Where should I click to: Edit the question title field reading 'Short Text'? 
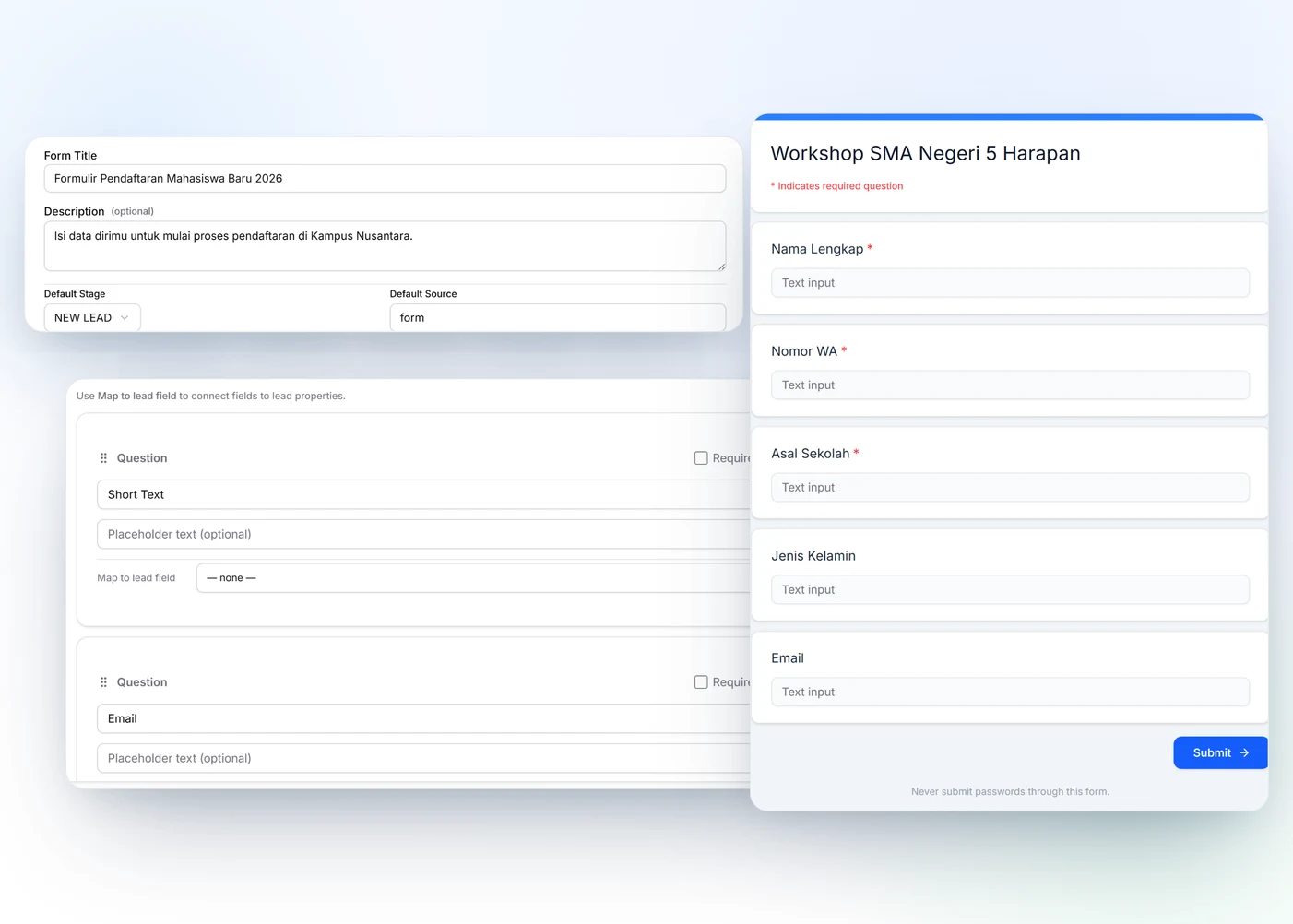coord(423,494)
